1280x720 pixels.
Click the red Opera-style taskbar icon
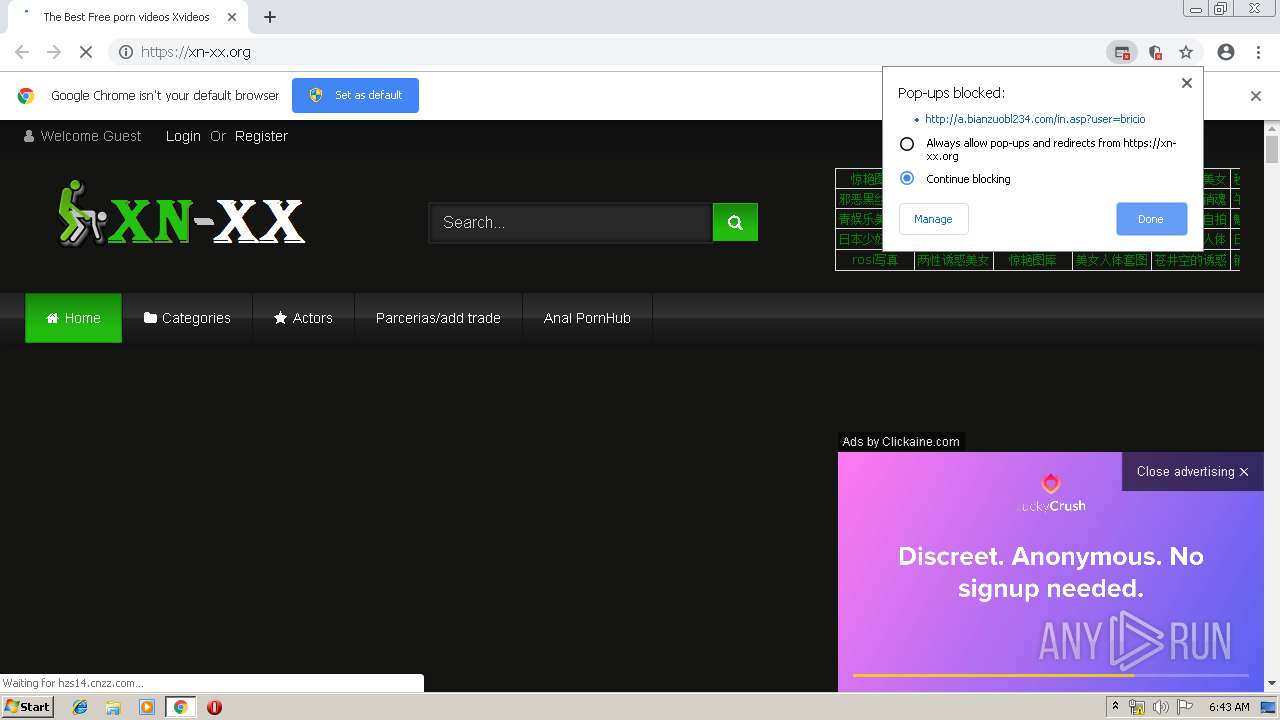(214, 707)
